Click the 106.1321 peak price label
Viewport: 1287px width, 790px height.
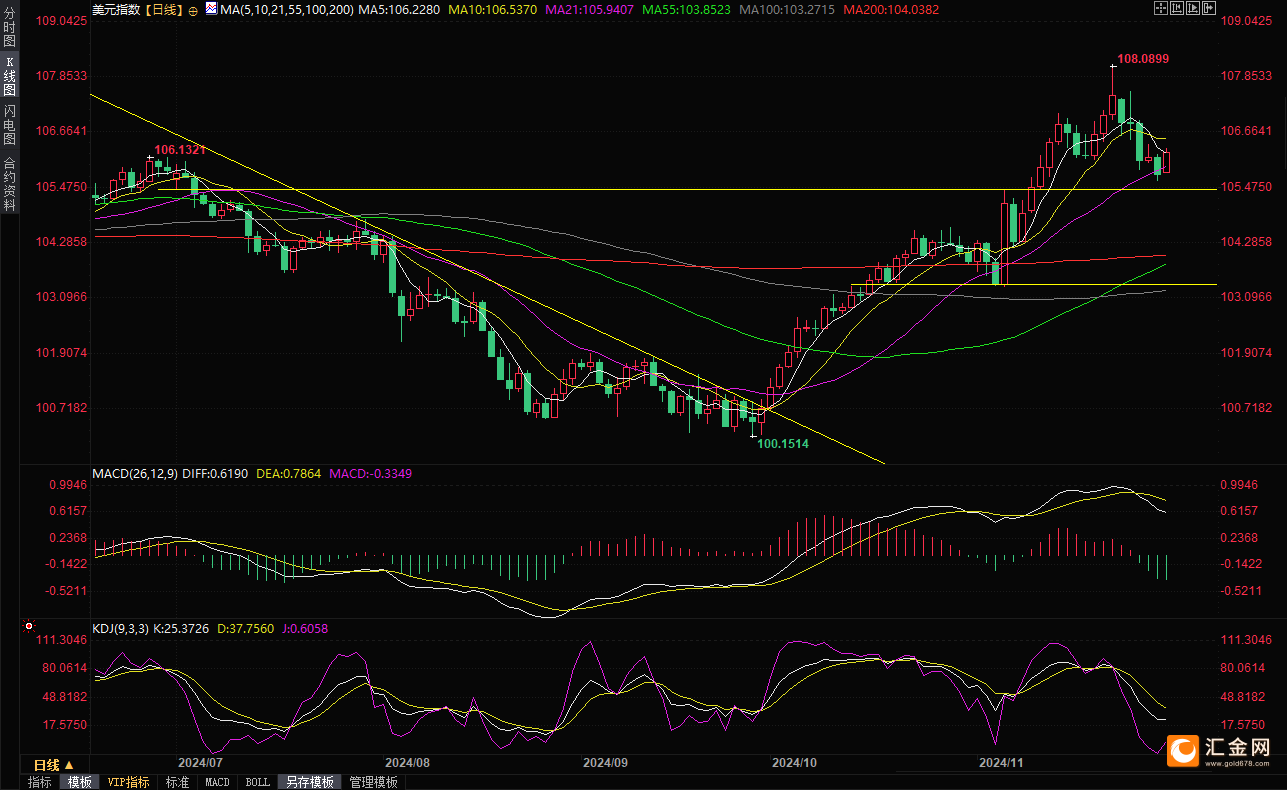coord(180,149)
